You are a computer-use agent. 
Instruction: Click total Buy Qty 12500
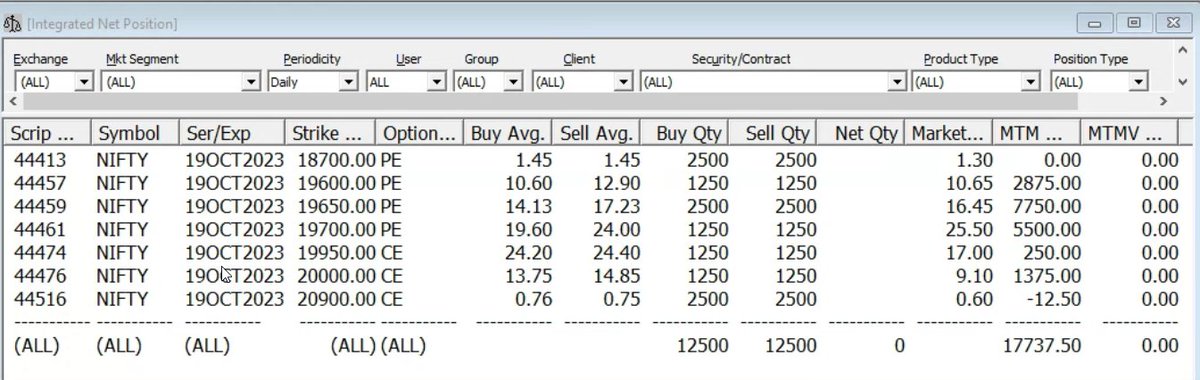click(x=702, y=346)
